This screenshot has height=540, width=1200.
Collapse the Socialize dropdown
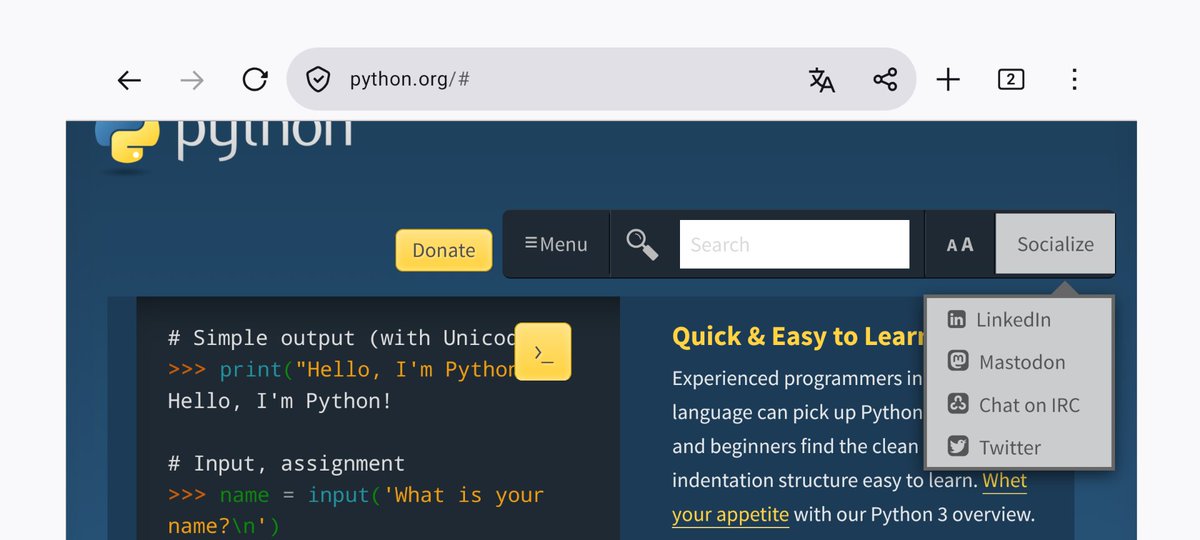1055,244
